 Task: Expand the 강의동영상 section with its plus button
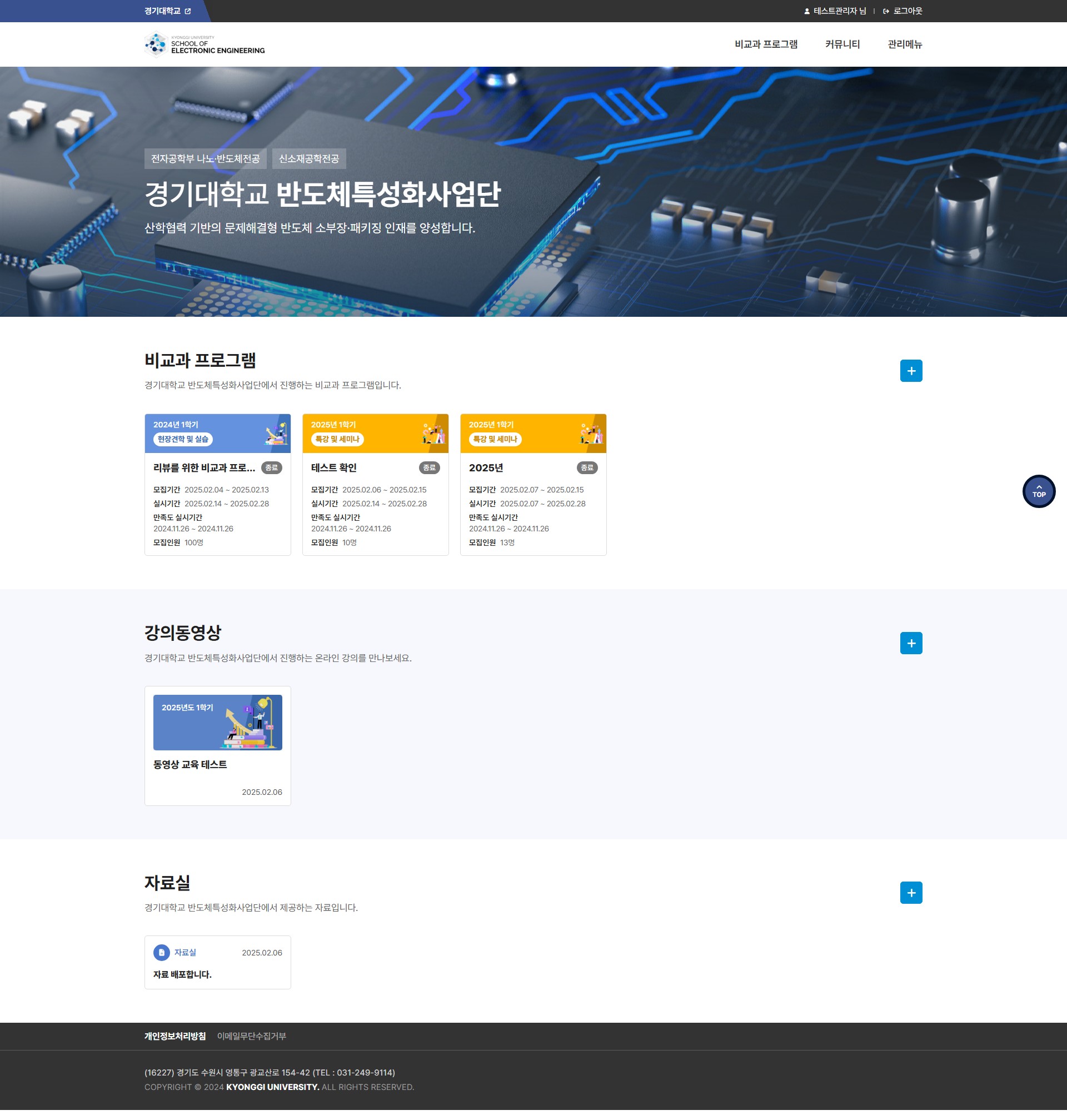[911, 643]
